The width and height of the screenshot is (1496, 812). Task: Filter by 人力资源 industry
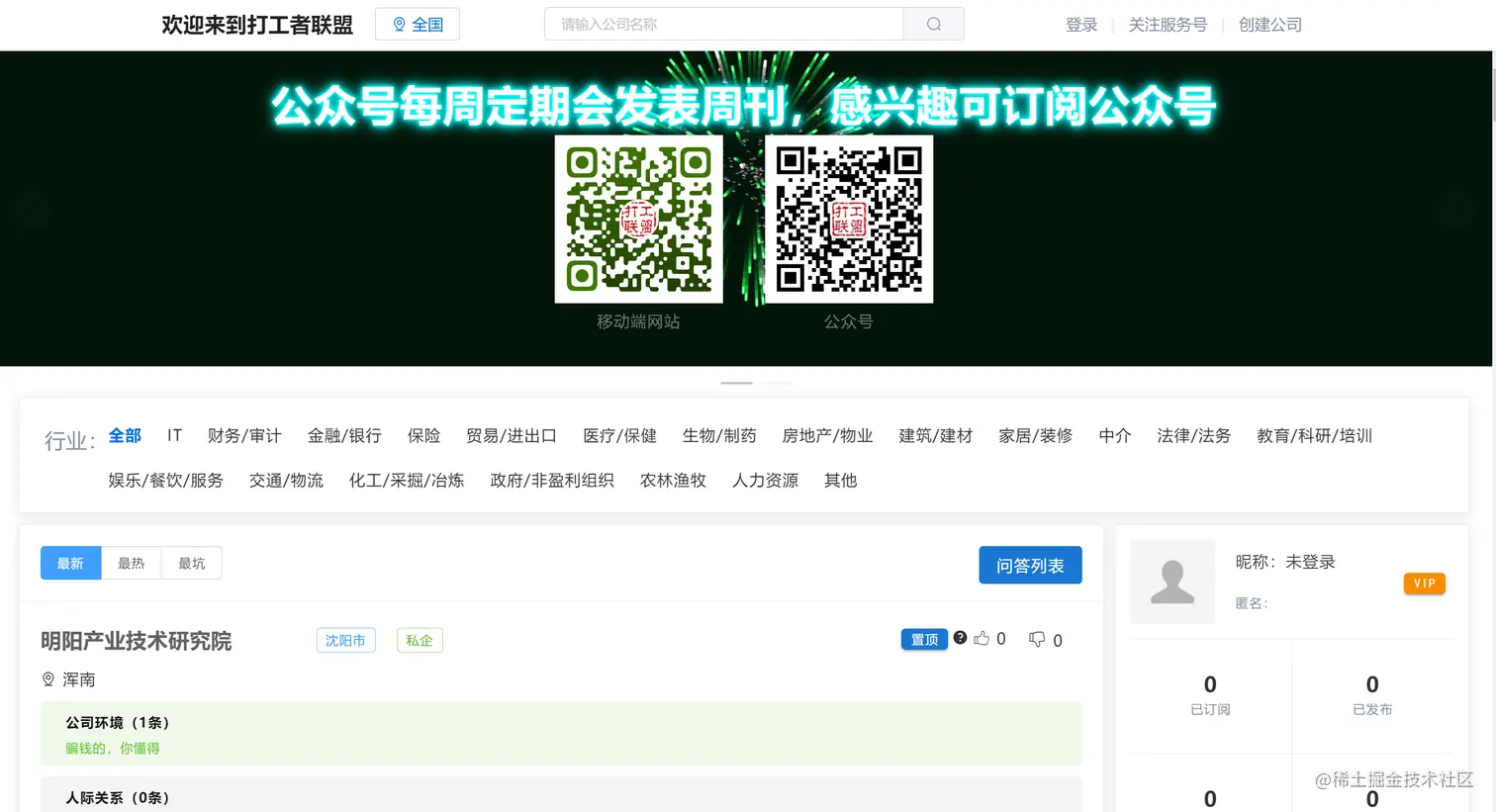[765, 480]
